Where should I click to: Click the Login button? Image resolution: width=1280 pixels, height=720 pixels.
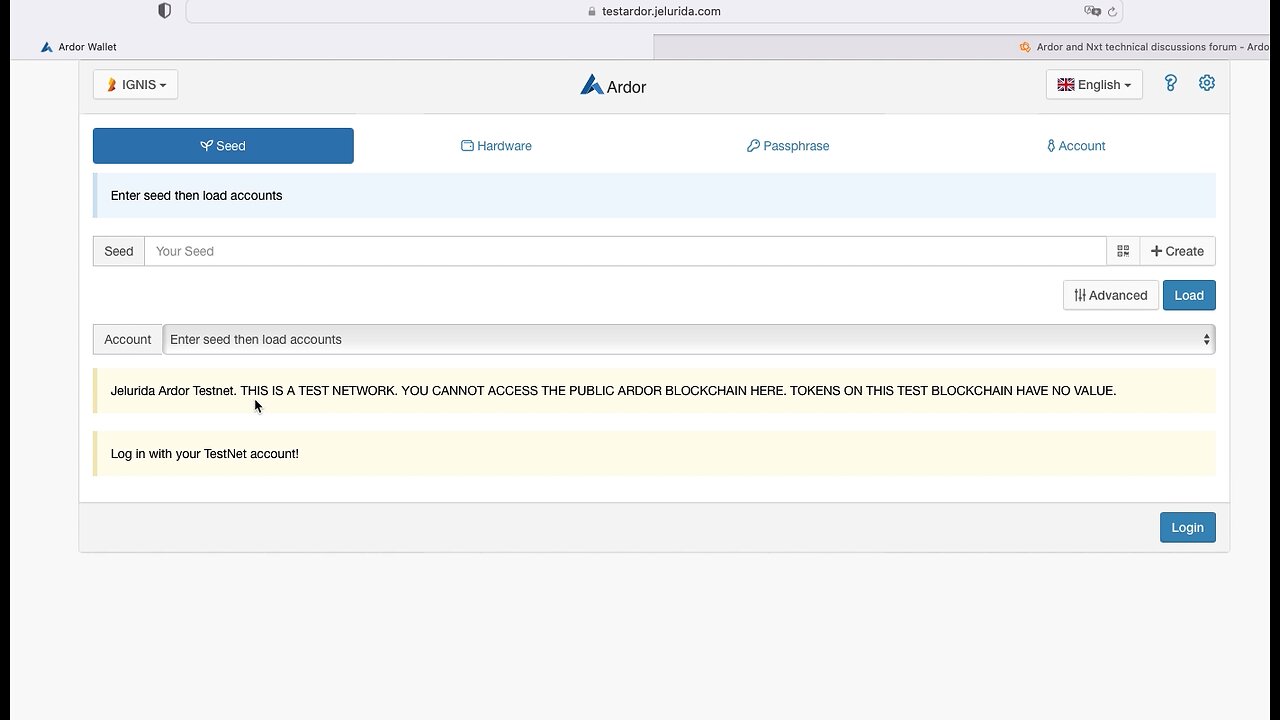[1187, 527]
